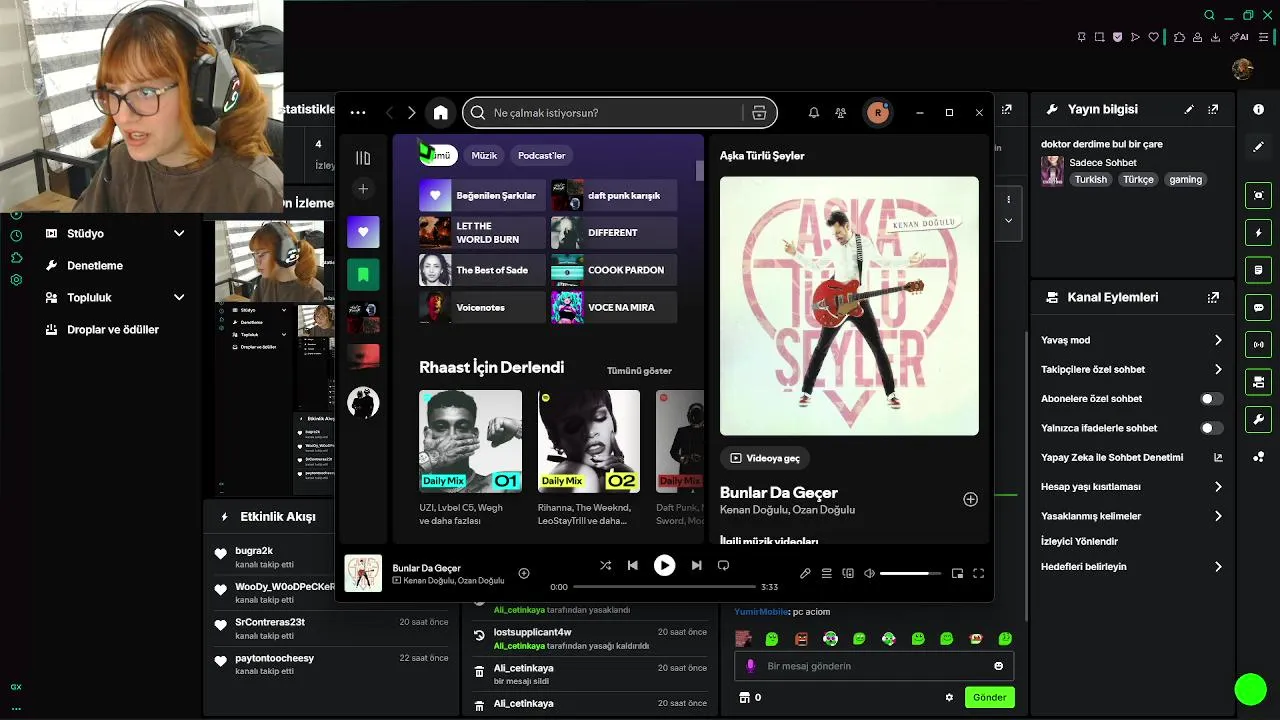Viewport: 1280px width, 720px height.
Task: Open Spotify miniplayer icon
Action: click(957, 573)
